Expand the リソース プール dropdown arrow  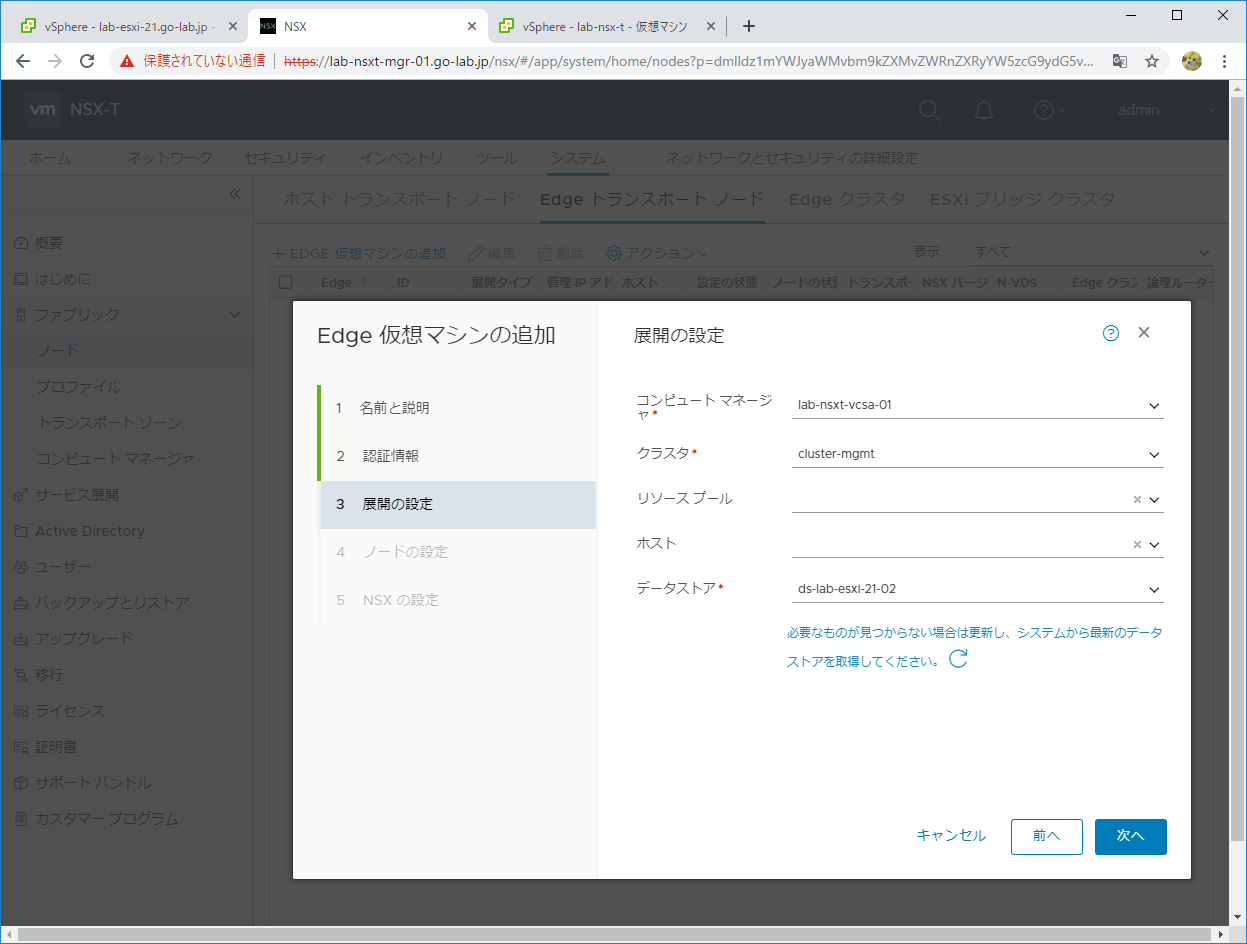1154,500
